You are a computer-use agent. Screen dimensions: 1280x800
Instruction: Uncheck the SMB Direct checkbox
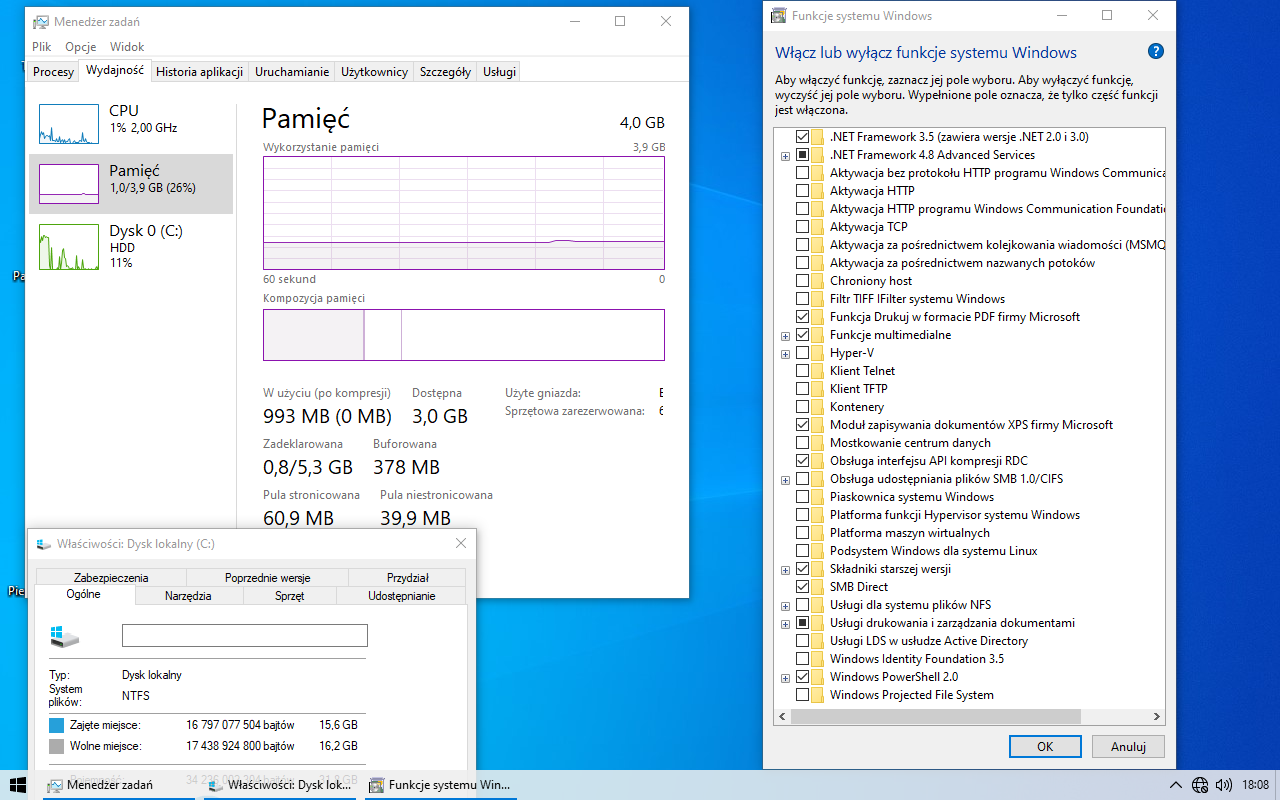802,587
